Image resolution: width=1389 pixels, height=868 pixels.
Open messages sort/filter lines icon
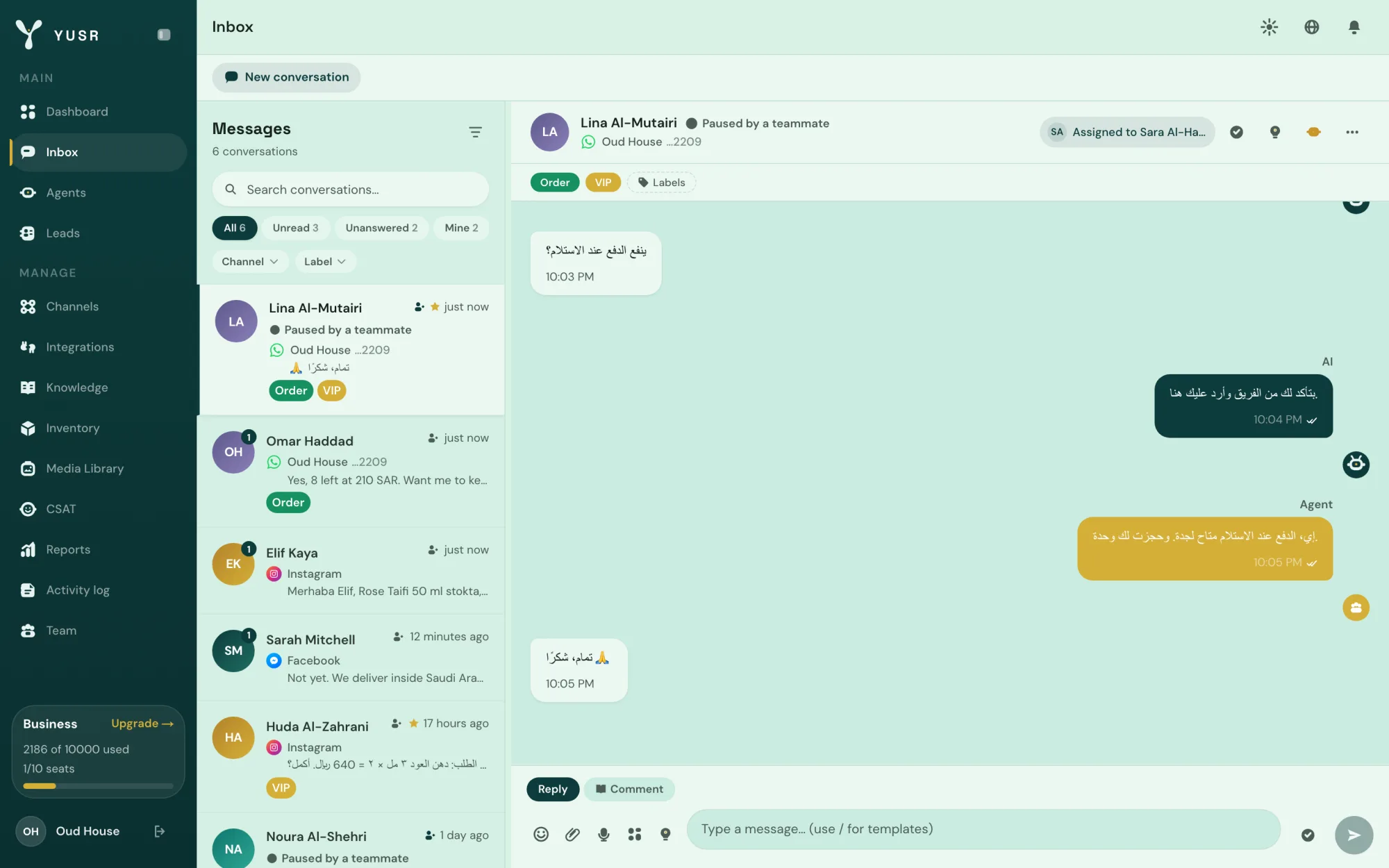click(475, 132)
